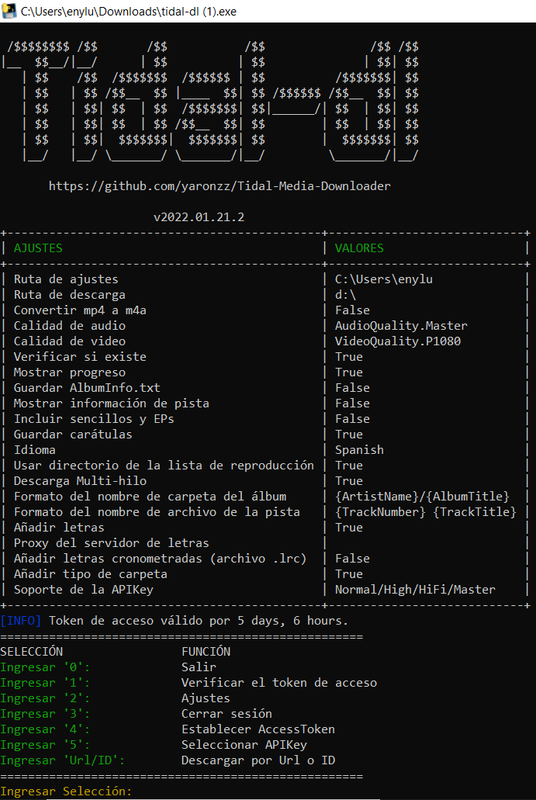Click the Ingresar '4': option
Viewport: 536px width, 800px height.
tap(45, 729)
